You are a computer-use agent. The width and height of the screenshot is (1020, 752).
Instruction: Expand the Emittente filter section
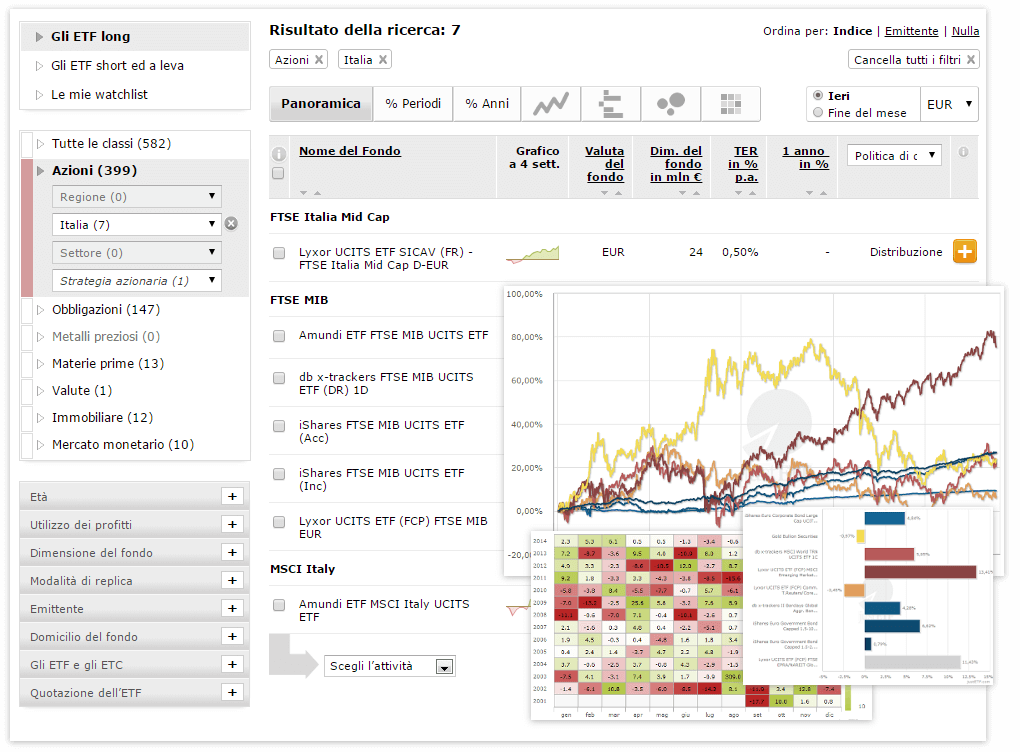(x=232, y=609)
